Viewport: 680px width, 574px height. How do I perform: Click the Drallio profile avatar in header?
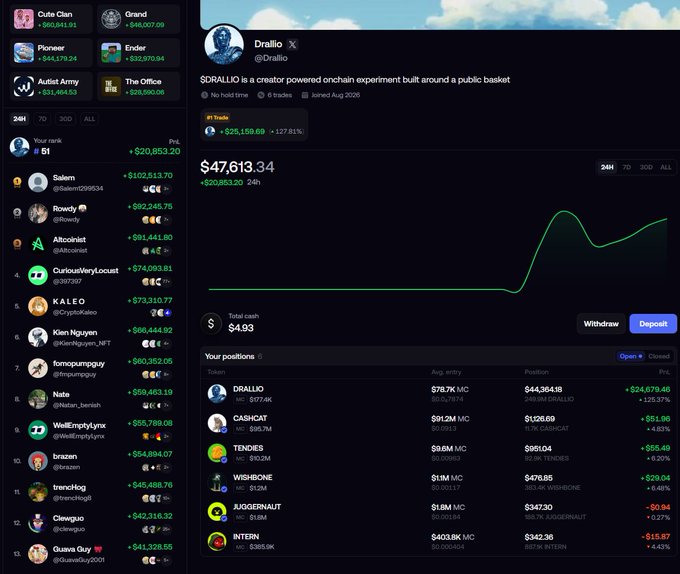pos(224,45)
